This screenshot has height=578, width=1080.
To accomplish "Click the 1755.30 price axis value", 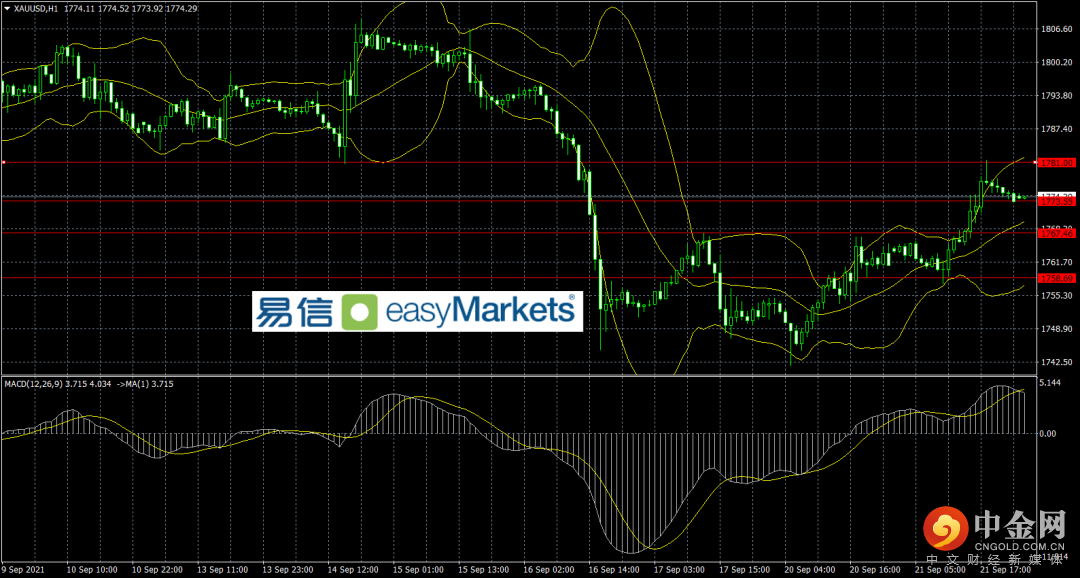I will 1057,296.
